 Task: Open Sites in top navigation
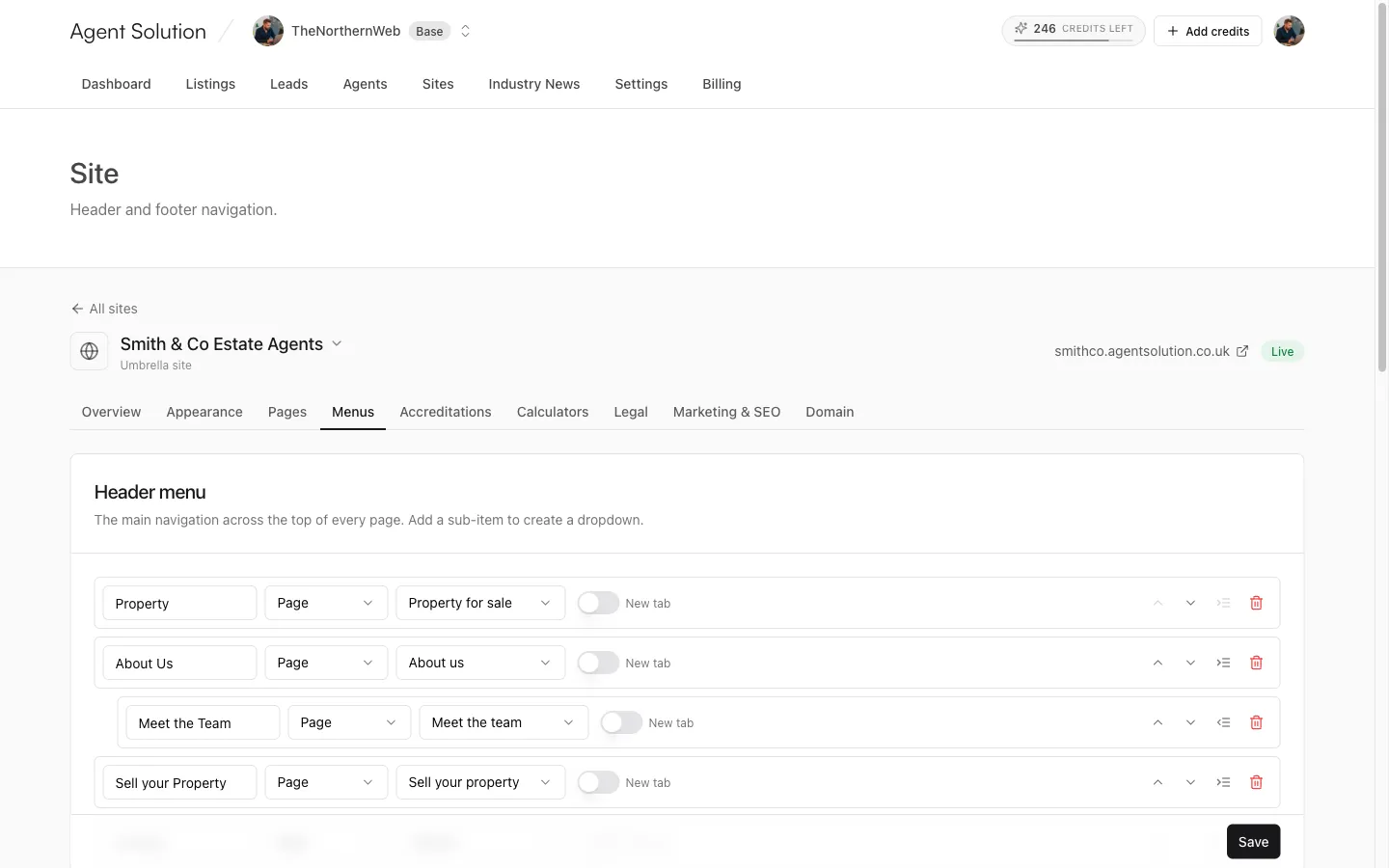click(x=438, y=84)
